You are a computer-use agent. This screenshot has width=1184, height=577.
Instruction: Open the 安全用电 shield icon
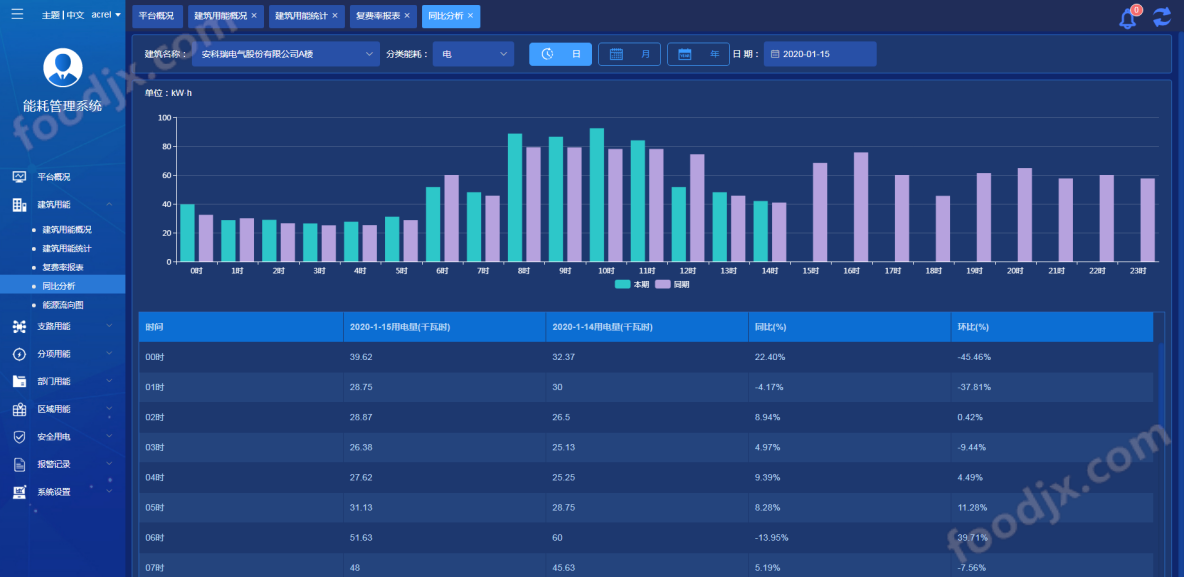tap(20, 436)
